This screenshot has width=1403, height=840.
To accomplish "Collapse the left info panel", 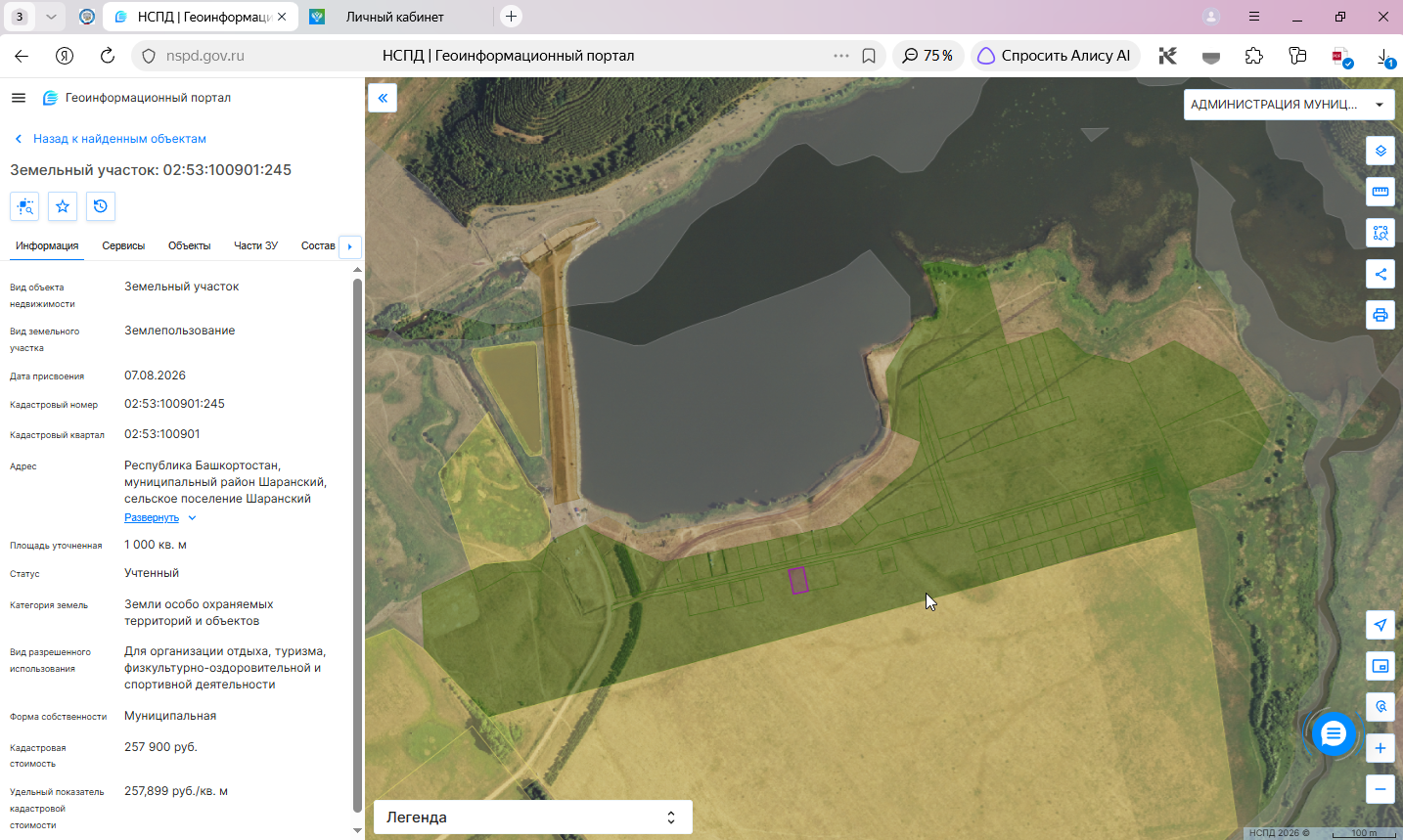I will pos(383,98).
